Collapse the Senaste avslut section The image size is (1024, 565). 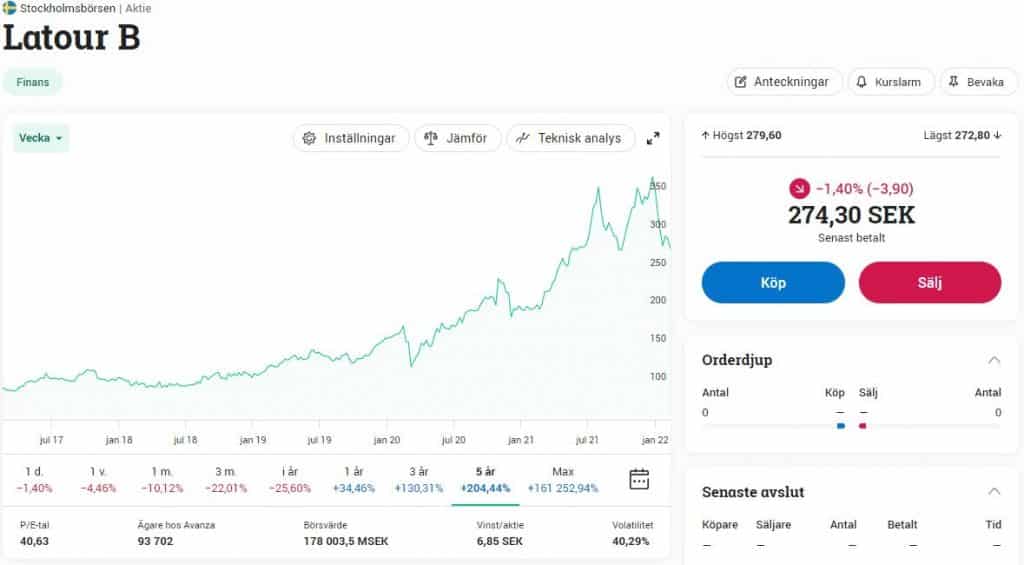pos(994,492)
